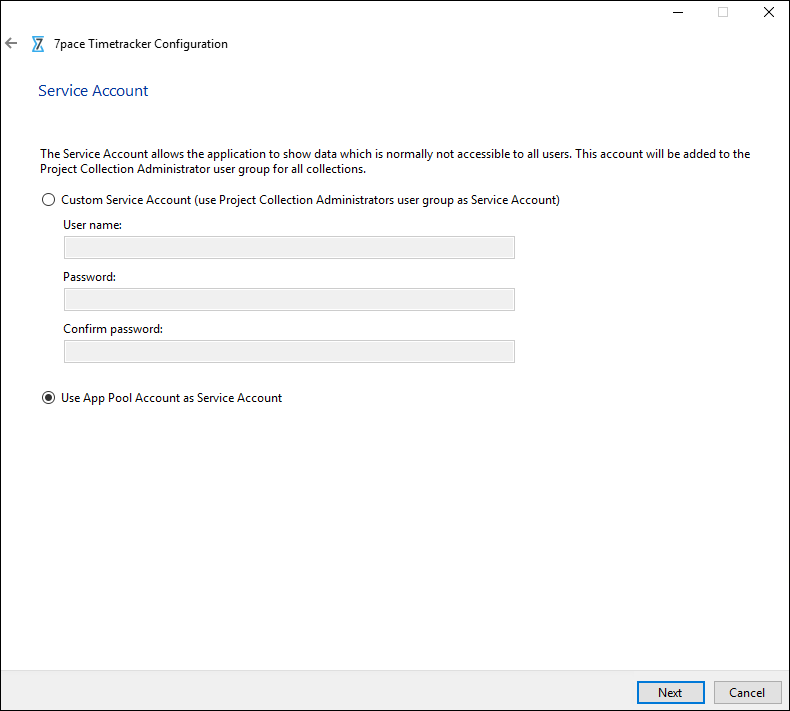Viewport: 790px width, 711px height.
Task: Go back using the left arrow
Action: click(11, 43)
